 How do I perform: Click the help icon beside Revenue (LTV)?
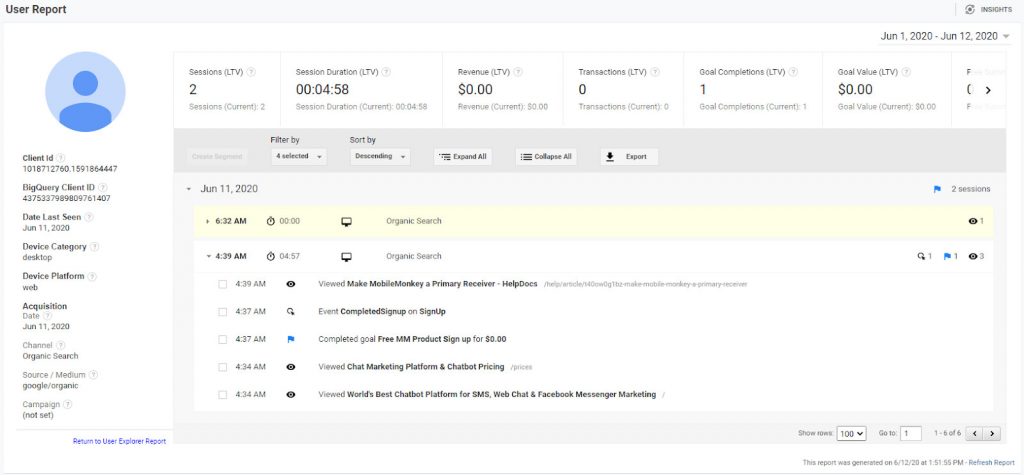[x=518, y=72]
